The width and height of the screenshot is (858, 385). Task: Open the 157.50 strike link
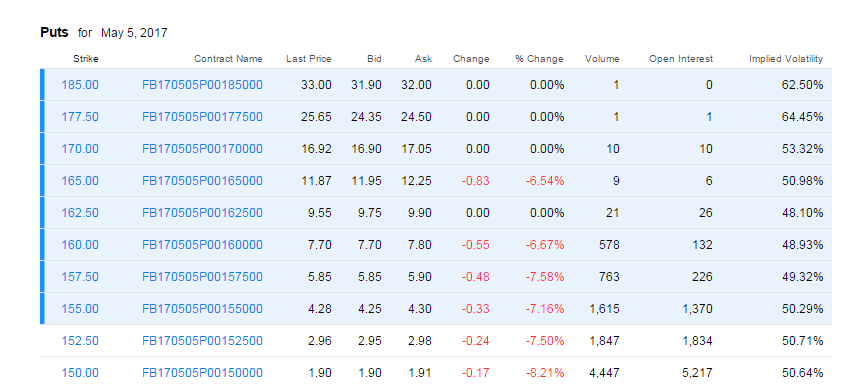80,277
